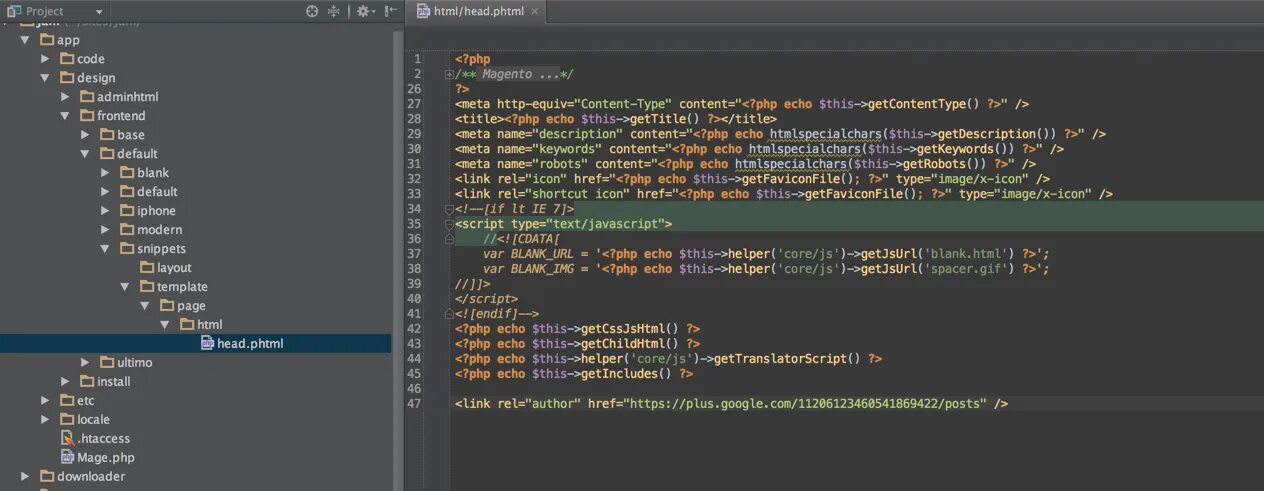The height and width of the screenshot is (491, 1264).
Task: Expand folded Magento comment on line 2
Action: click(449, 74)
